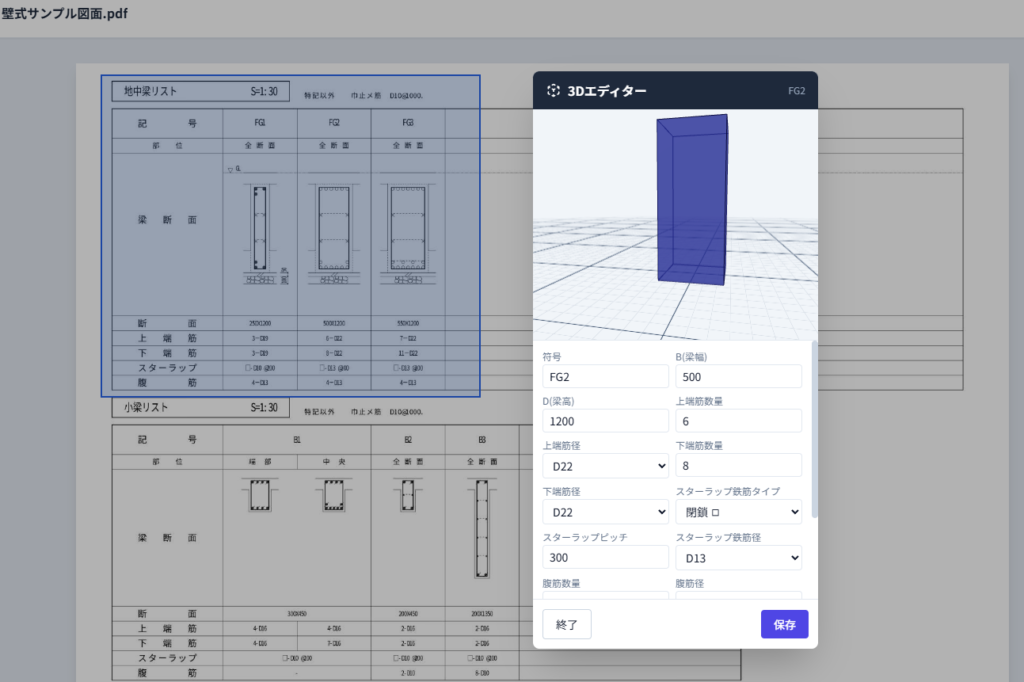Viewport: 1024px width, 682px height.
Task: Expand the スターラップ鉄筋タイプ dropdown
Action: pyautogui.click(x=738, y=511)
